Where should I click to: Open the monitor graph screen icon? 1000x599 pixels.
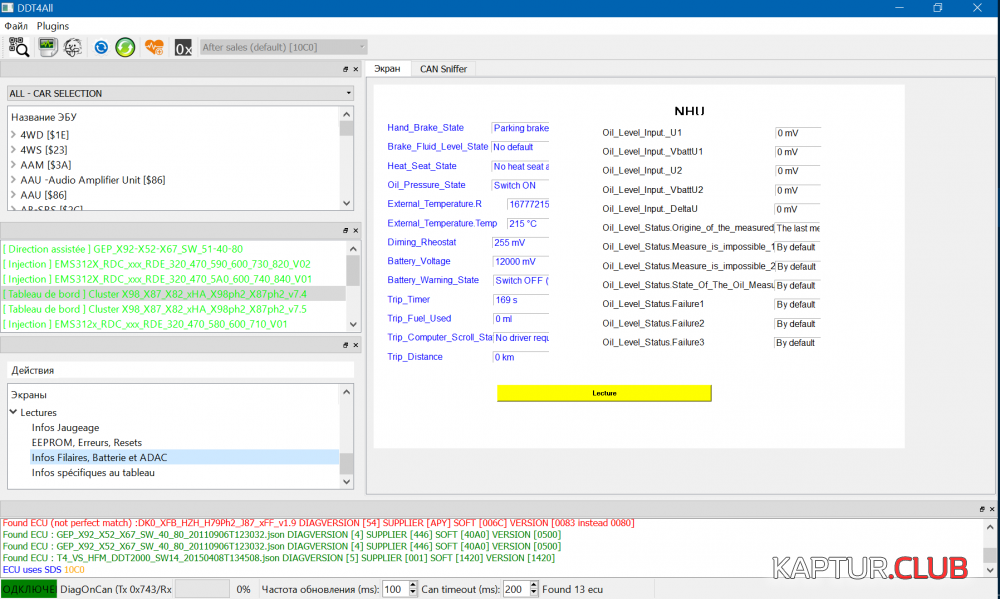(47, 47)
